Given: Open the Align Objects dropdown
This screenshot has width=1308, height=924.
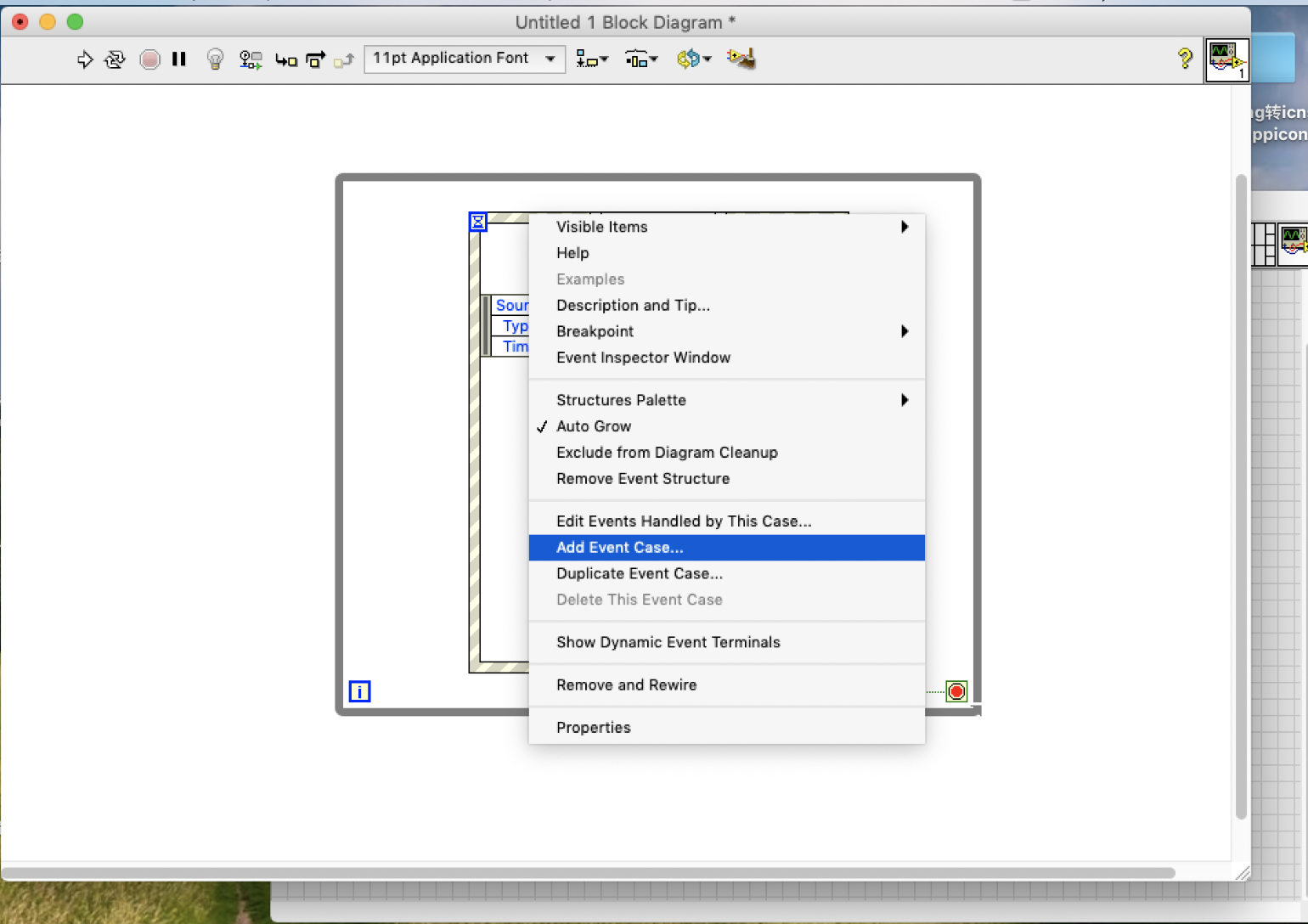Looking at the screenshot, I should [592, 59].
